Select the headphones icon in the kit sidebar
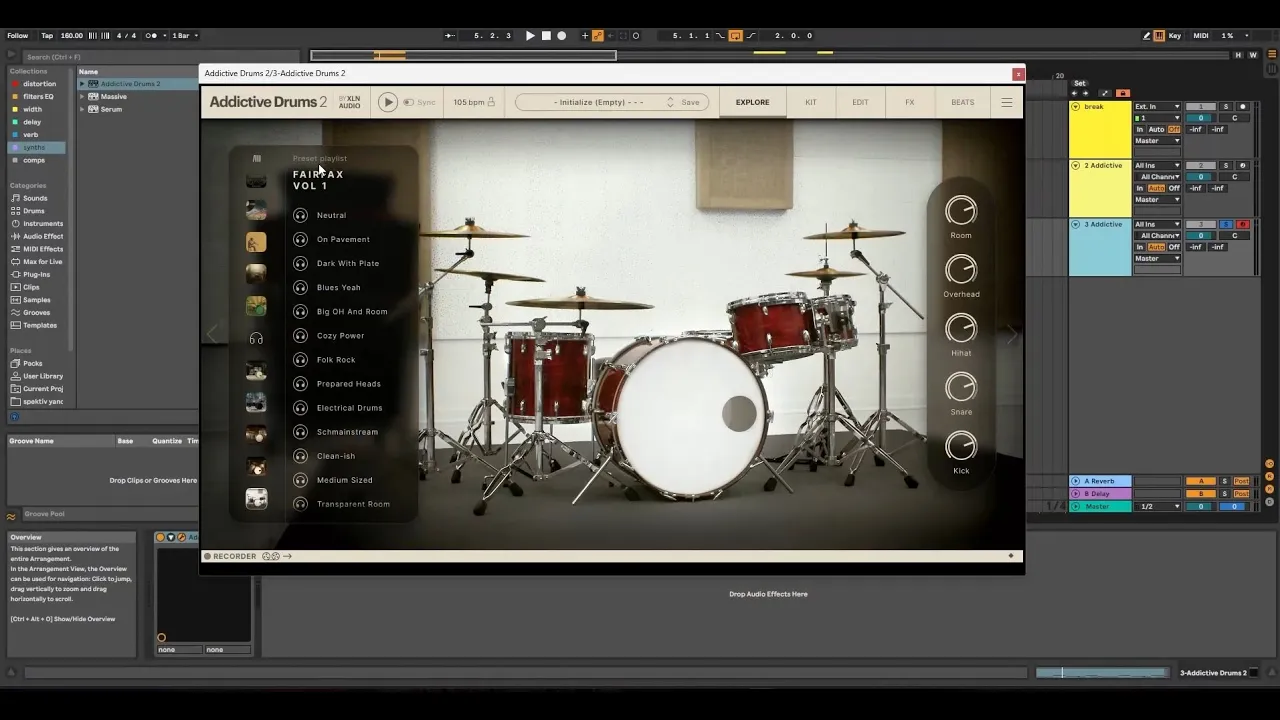The height and width of the screenshot is (720, 1280). (256, 339)
